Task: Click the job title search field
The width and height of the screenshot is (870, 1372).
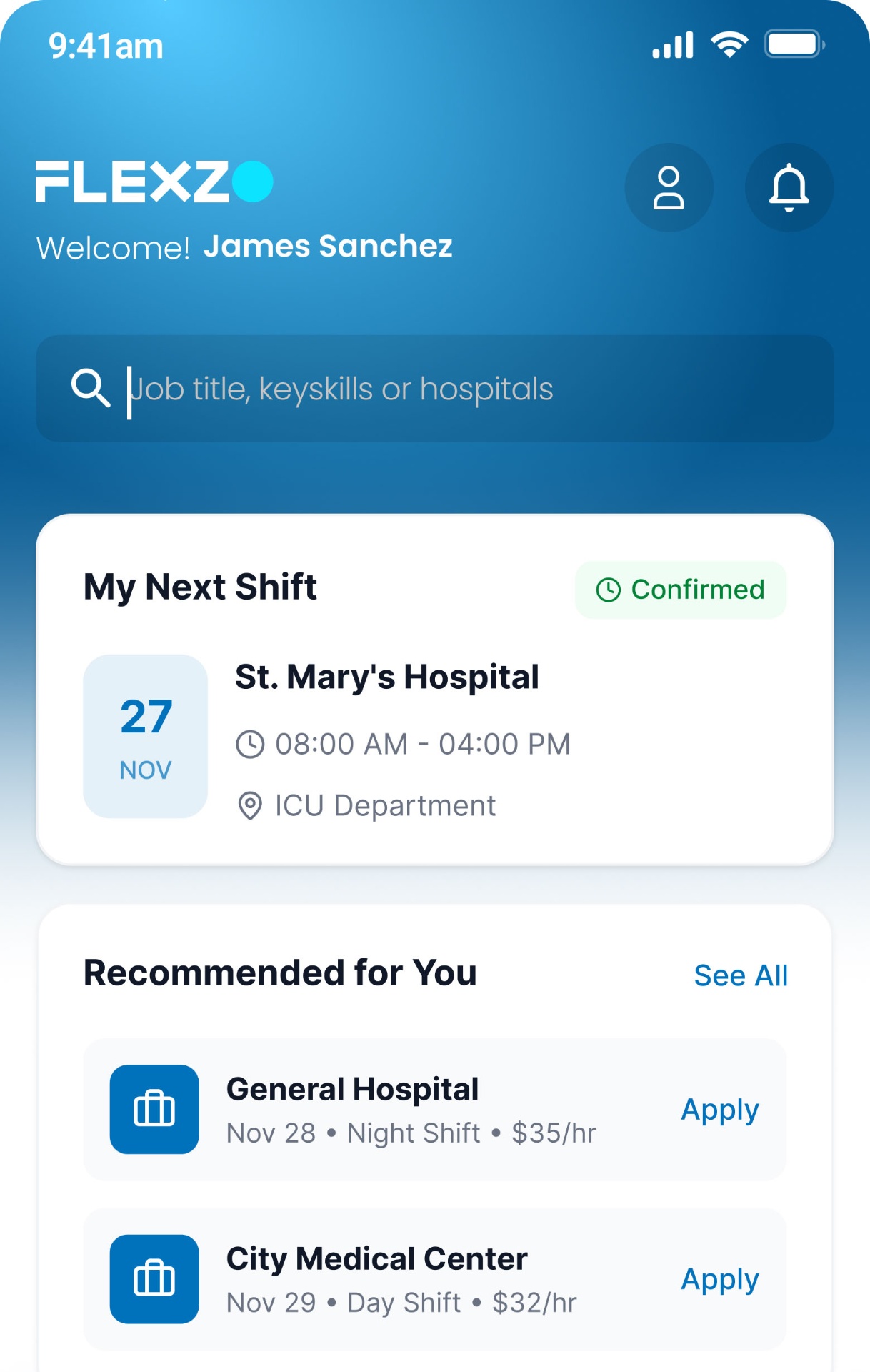Action: click(435, 389)
